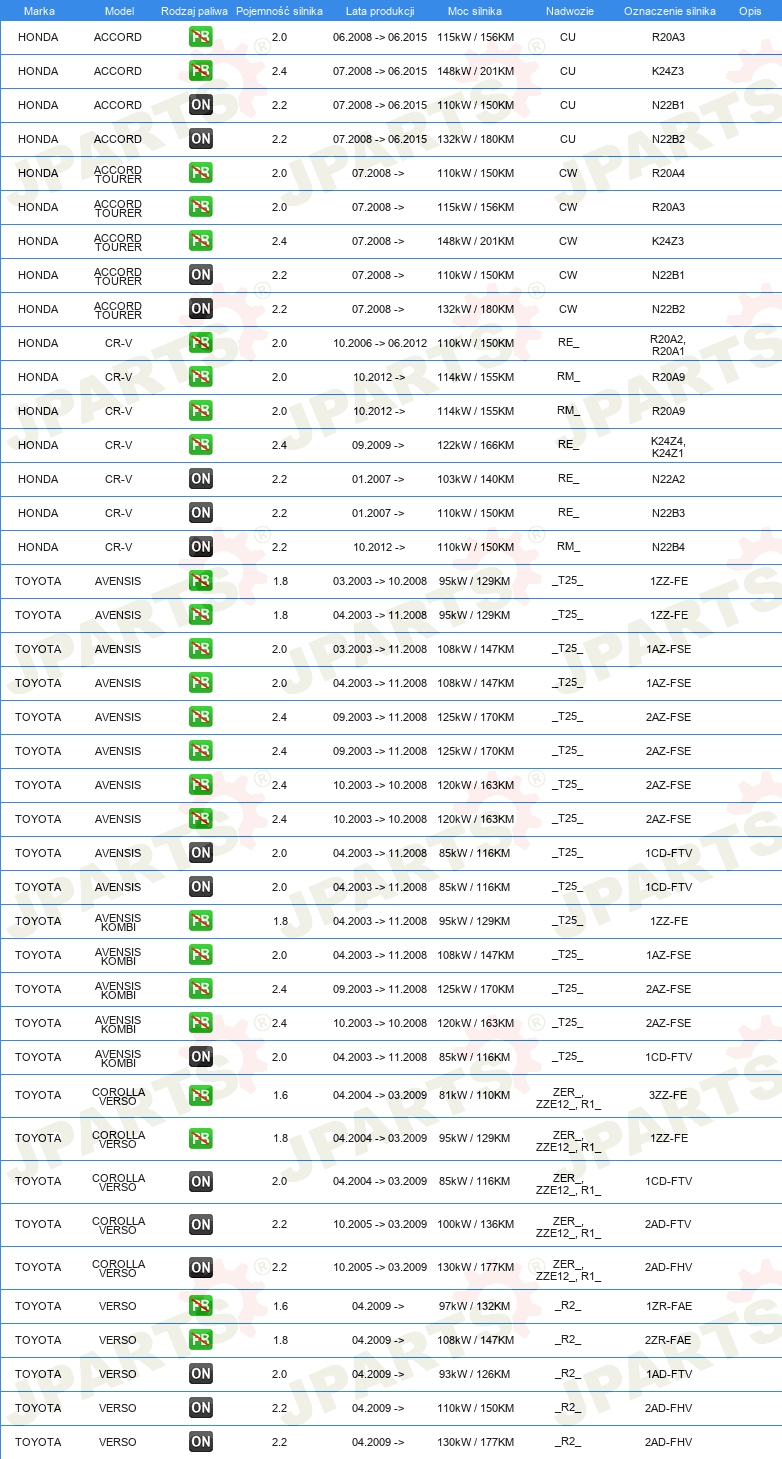
Task: Select engine code 2AD-FTV cell
Action: tap(668, 1224)
